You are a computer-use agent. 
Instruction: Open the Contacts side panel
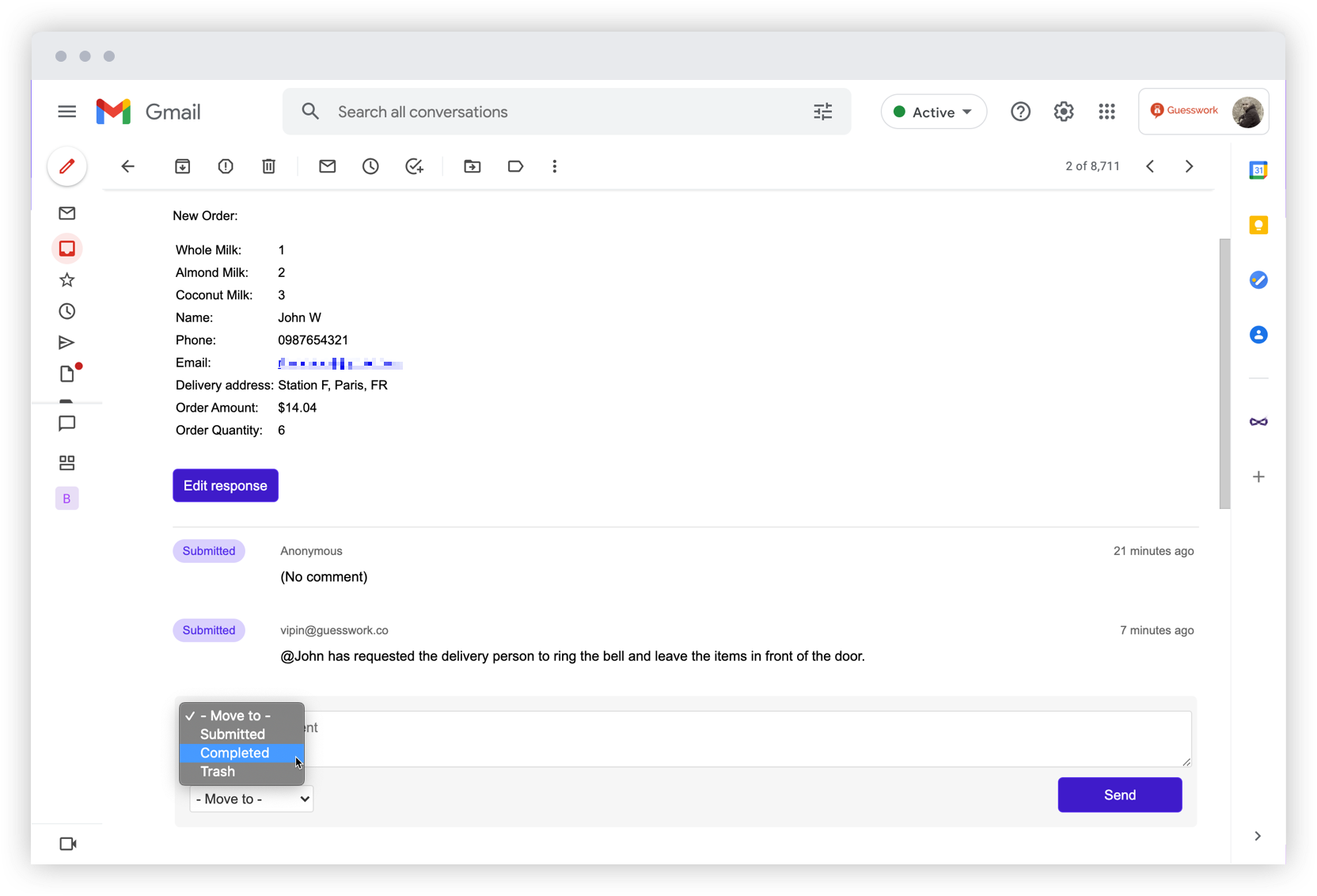pyautogui.click(x=1258, y=334)
